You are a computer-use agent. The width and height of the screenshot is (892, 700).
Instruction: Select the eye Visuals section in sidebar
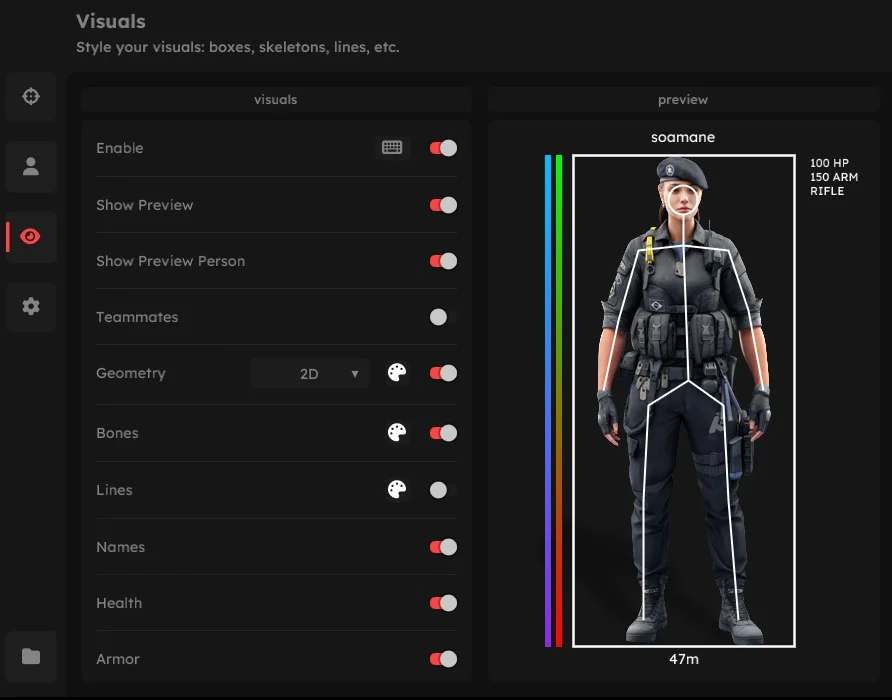[x=31, y=237]
